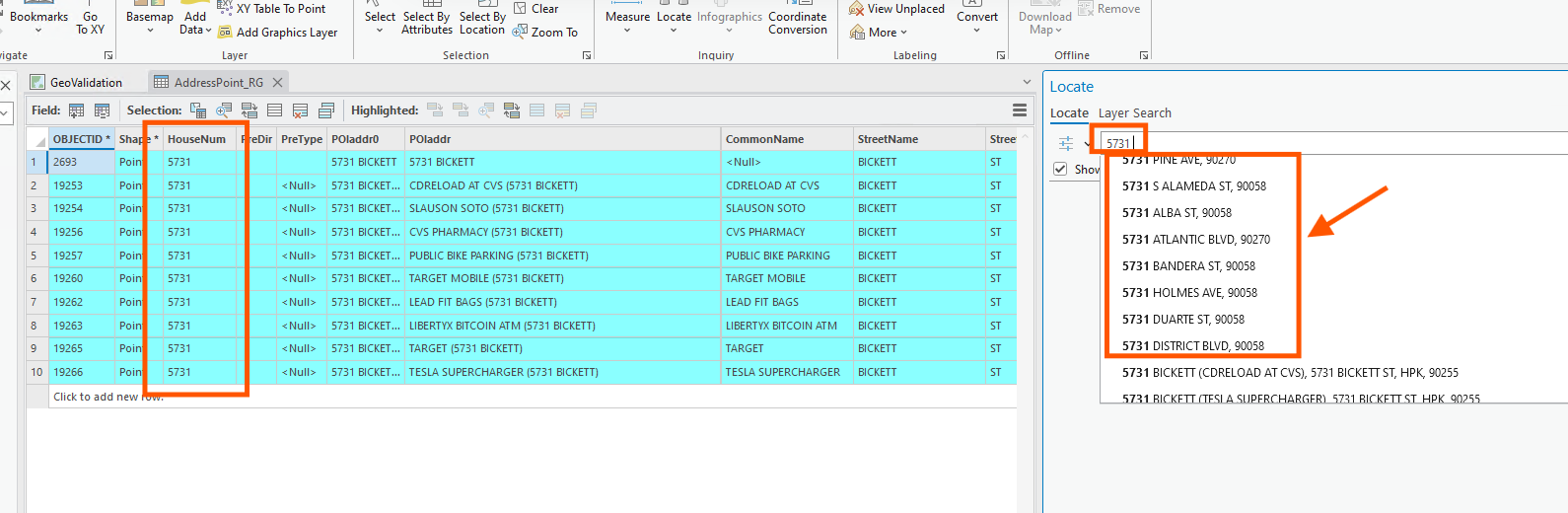Close the AddressPoint_RG table tab
1568x513 pixels.
click(x=277, y=83)
